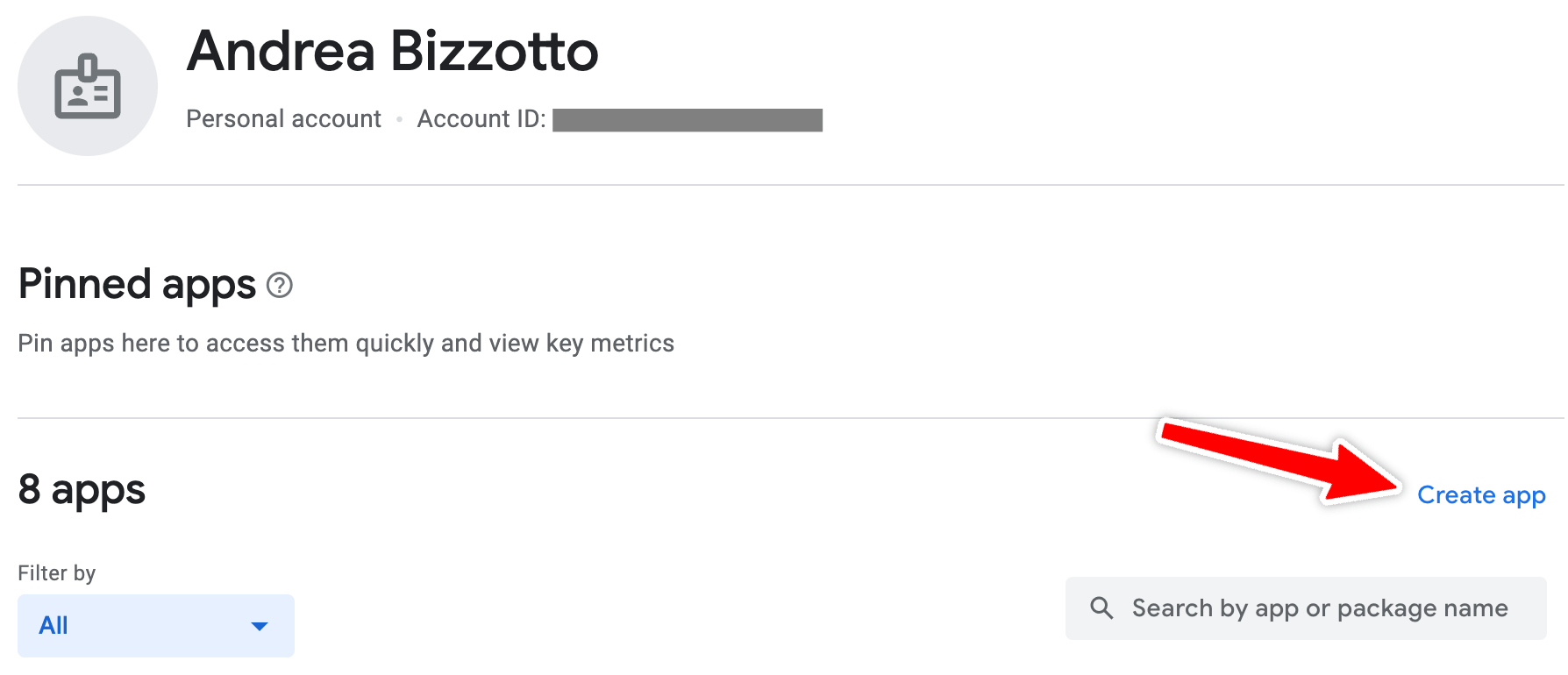Click the magnifier icon in the search box
The height and width of the screenshot is (675, 1568).
tap(1101, 608)
